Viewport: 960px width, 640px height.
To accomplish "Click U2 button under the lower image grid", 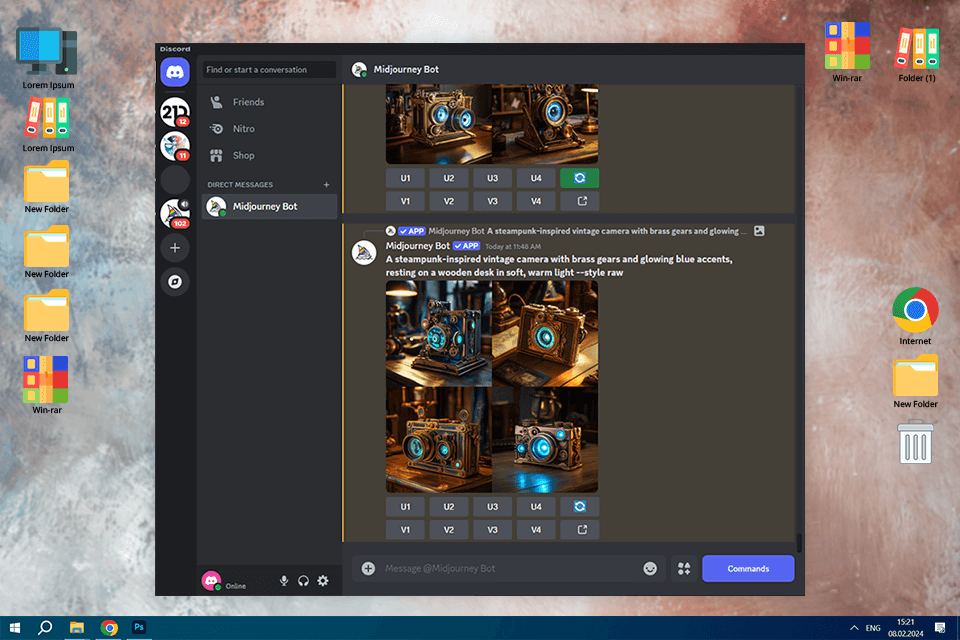I will 449,506.
